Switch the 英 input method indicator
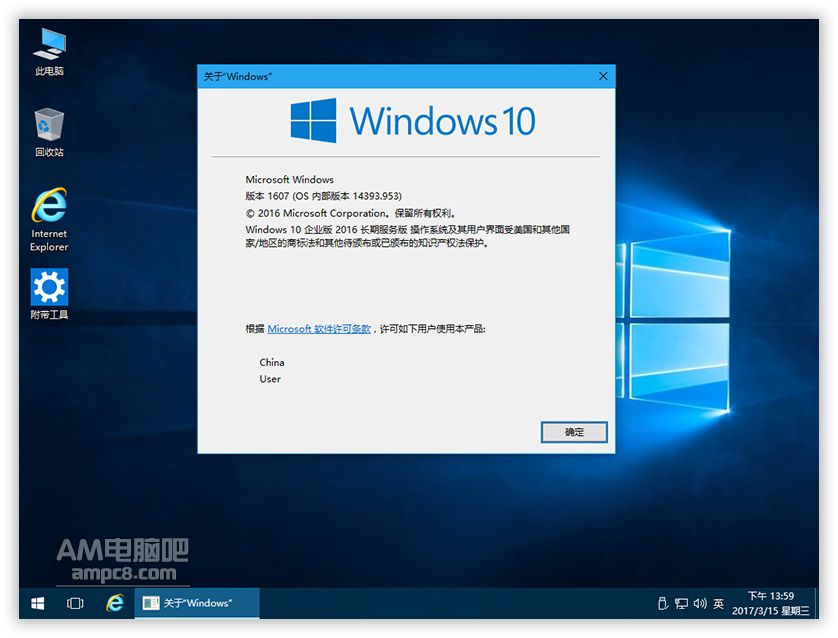Image resolution: width=838 pixels, height=638 pixels. (x=718, y=603)
